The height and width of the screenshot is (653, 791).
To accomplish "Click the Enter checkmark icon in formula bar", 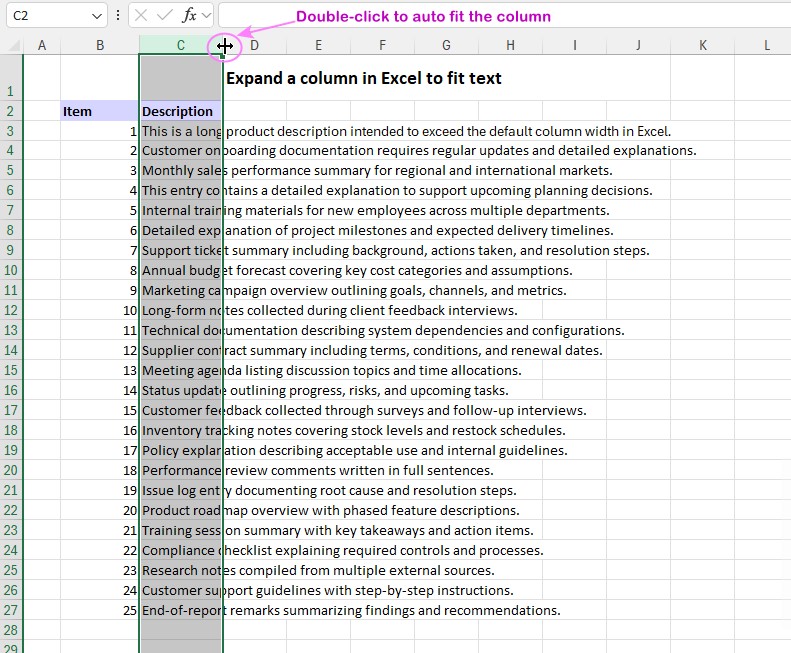I will click(164, 16).
